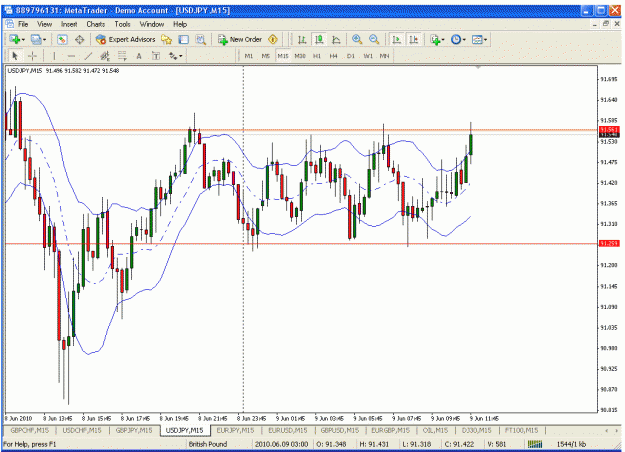Switch timeframe to M30

(300, 56)
